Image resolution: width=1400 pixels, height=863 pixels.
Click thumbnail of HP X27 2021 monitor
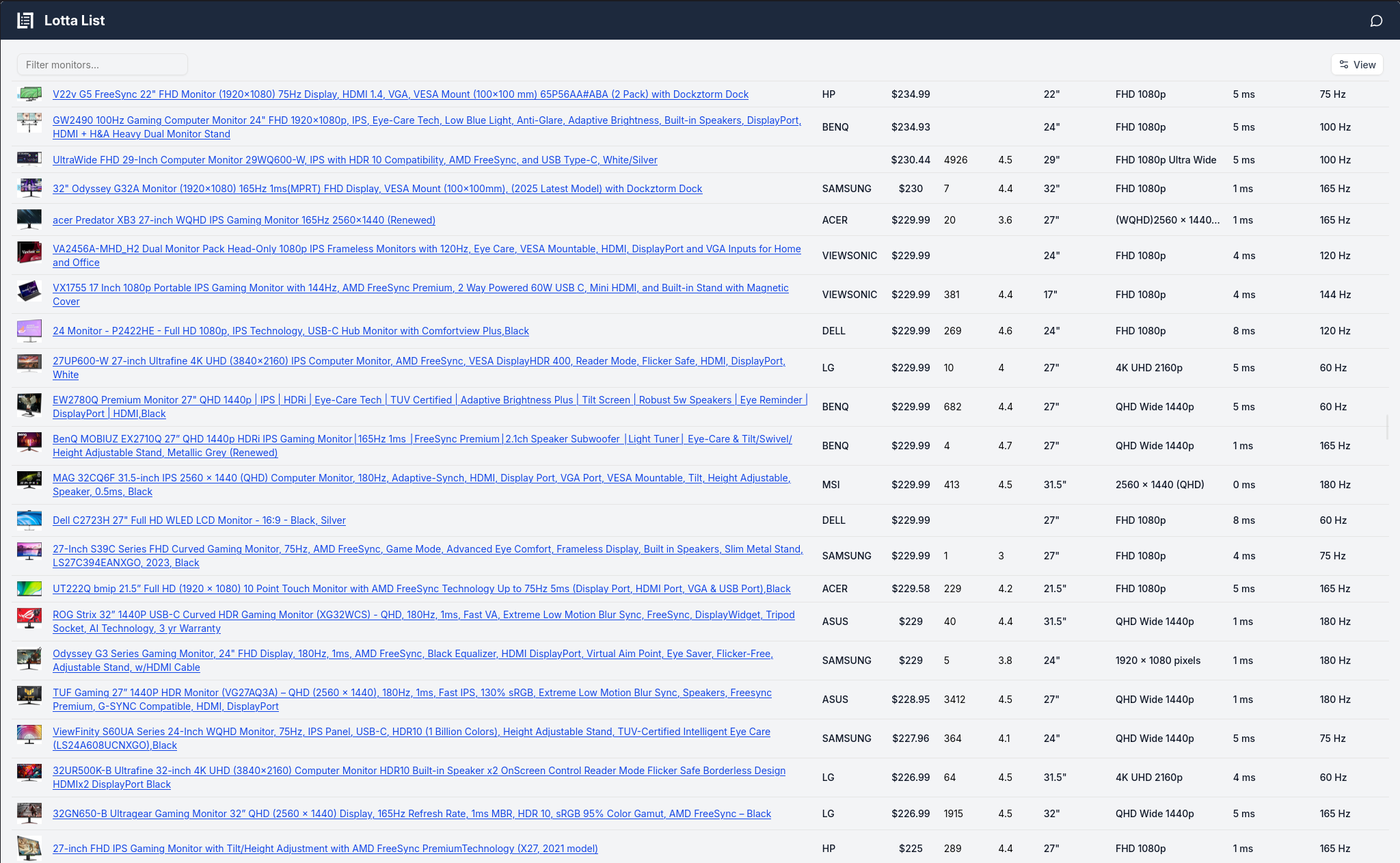coord(29,849)
